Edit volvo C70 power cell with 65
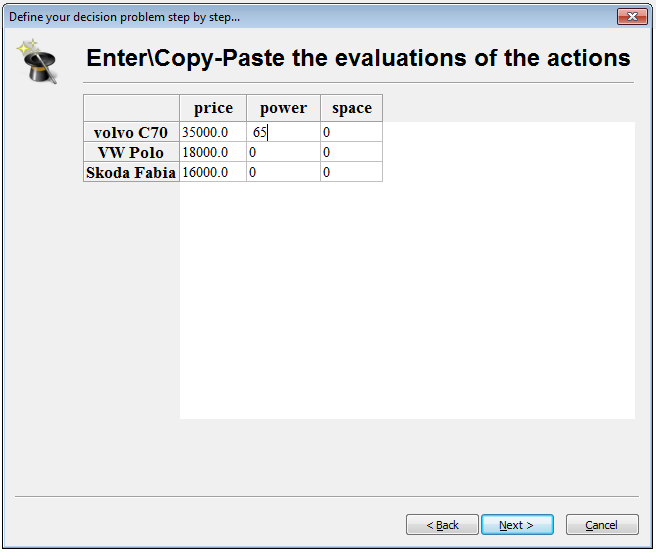656x553 pixels. (283, 132)
